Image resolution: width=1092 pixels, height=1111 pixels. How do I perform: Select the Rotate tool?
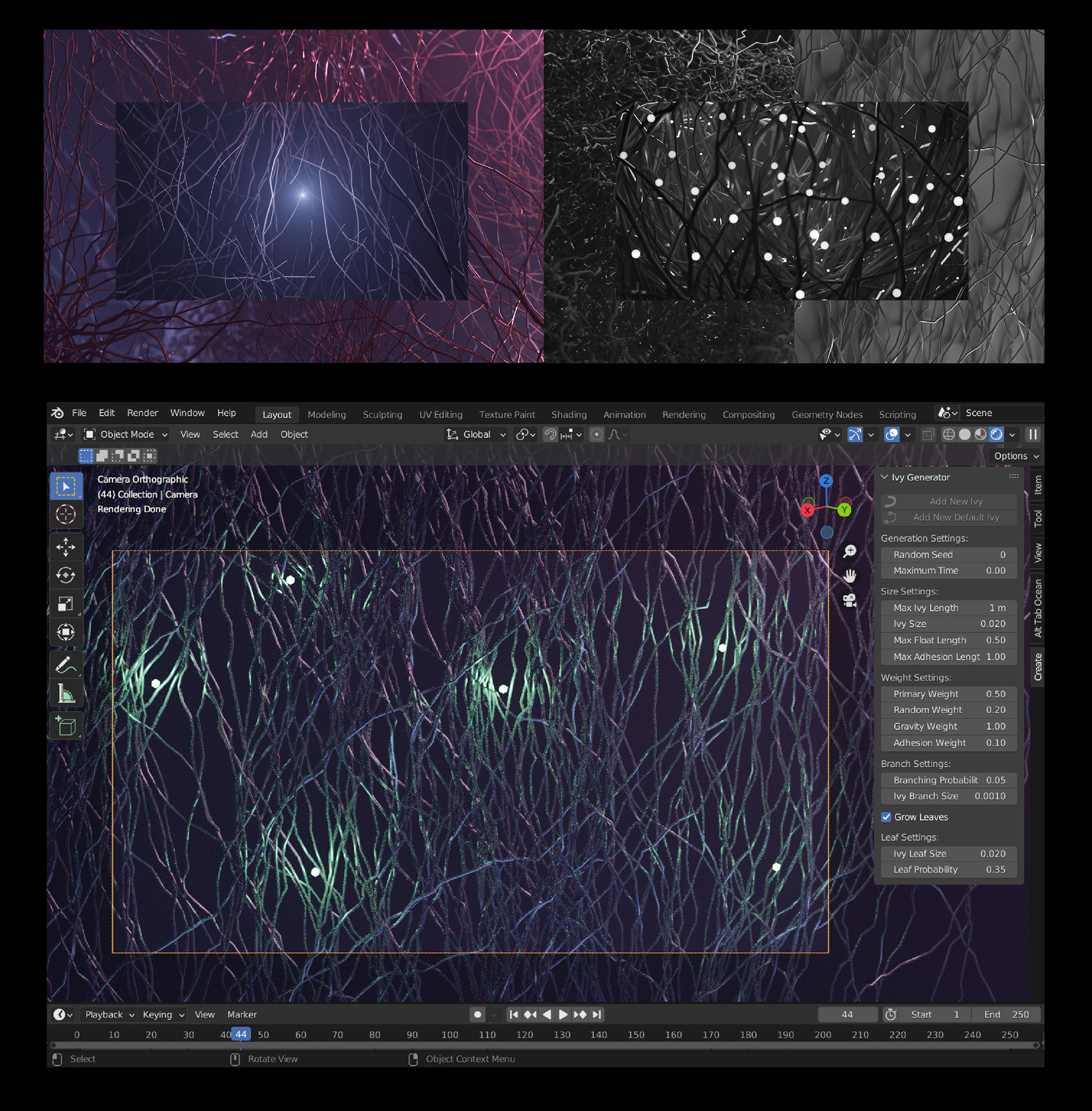click(65, 575)
